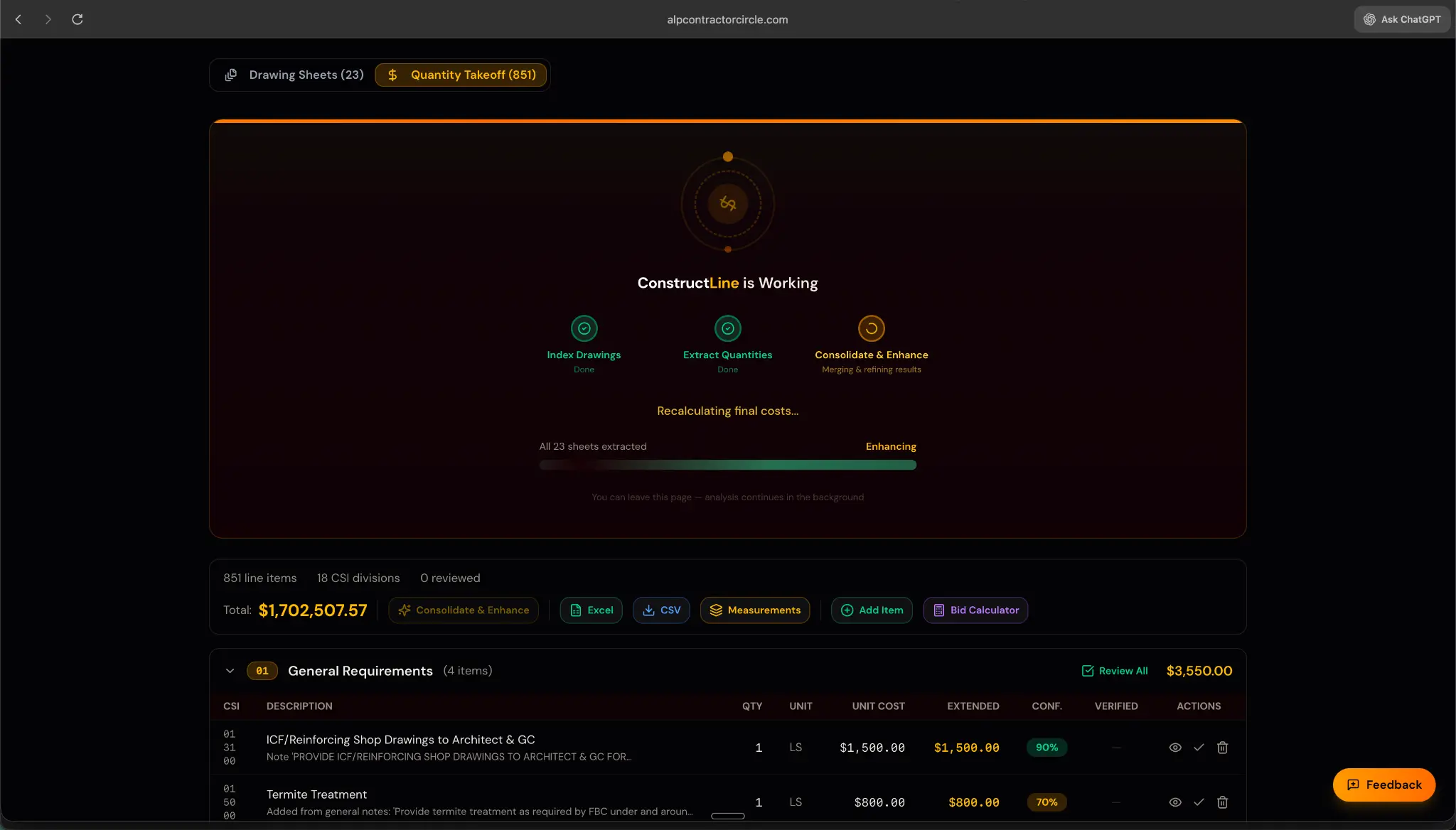The width and height of the screenshot is (1456, 830).
Task: Go back using the browser back arrow
Action: pos(19,19)
